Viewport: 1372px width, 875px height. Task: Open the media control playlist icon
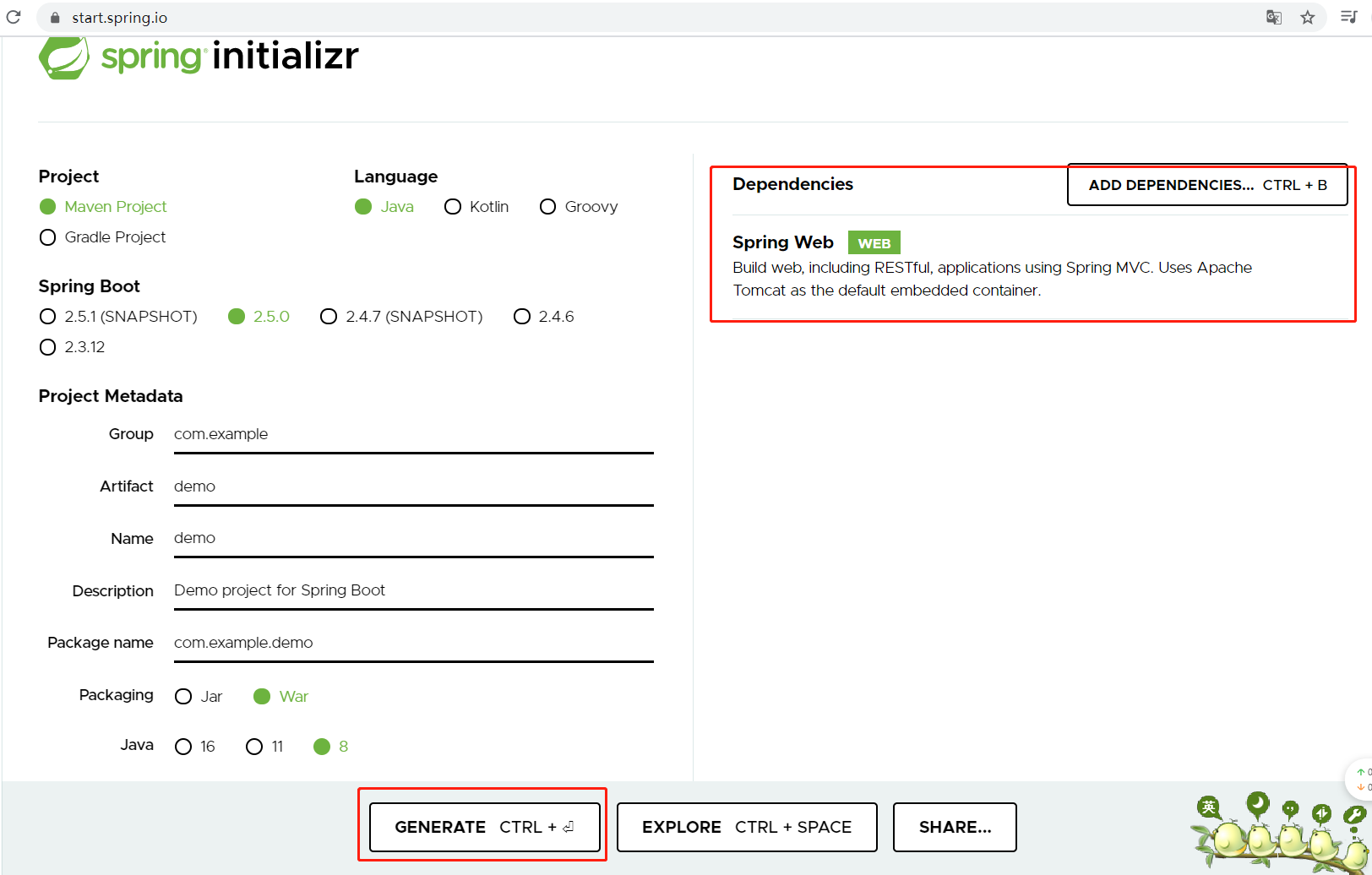[1348, 17]
